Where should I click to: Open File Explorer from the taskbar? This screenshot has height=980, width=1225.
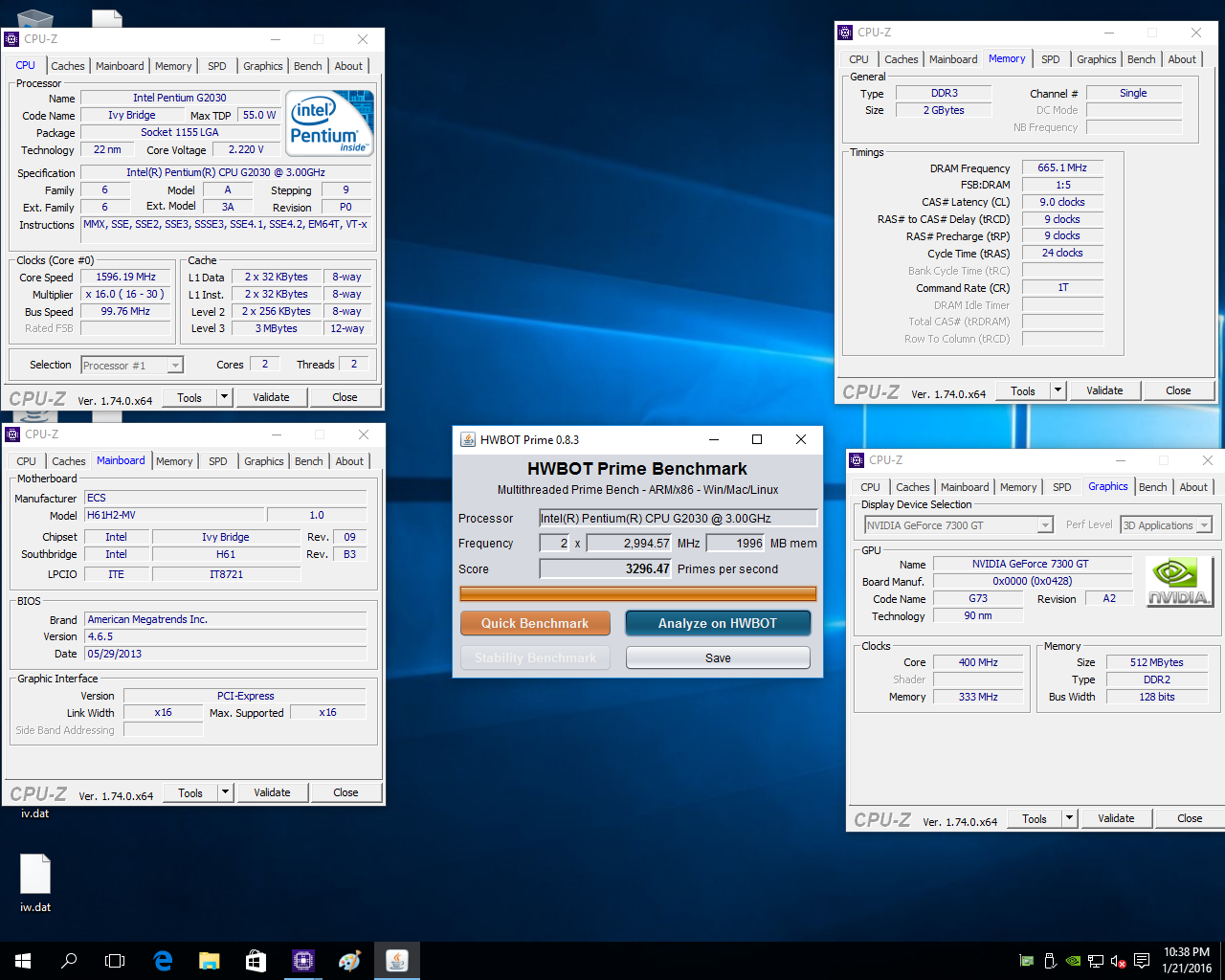[210, 961]
